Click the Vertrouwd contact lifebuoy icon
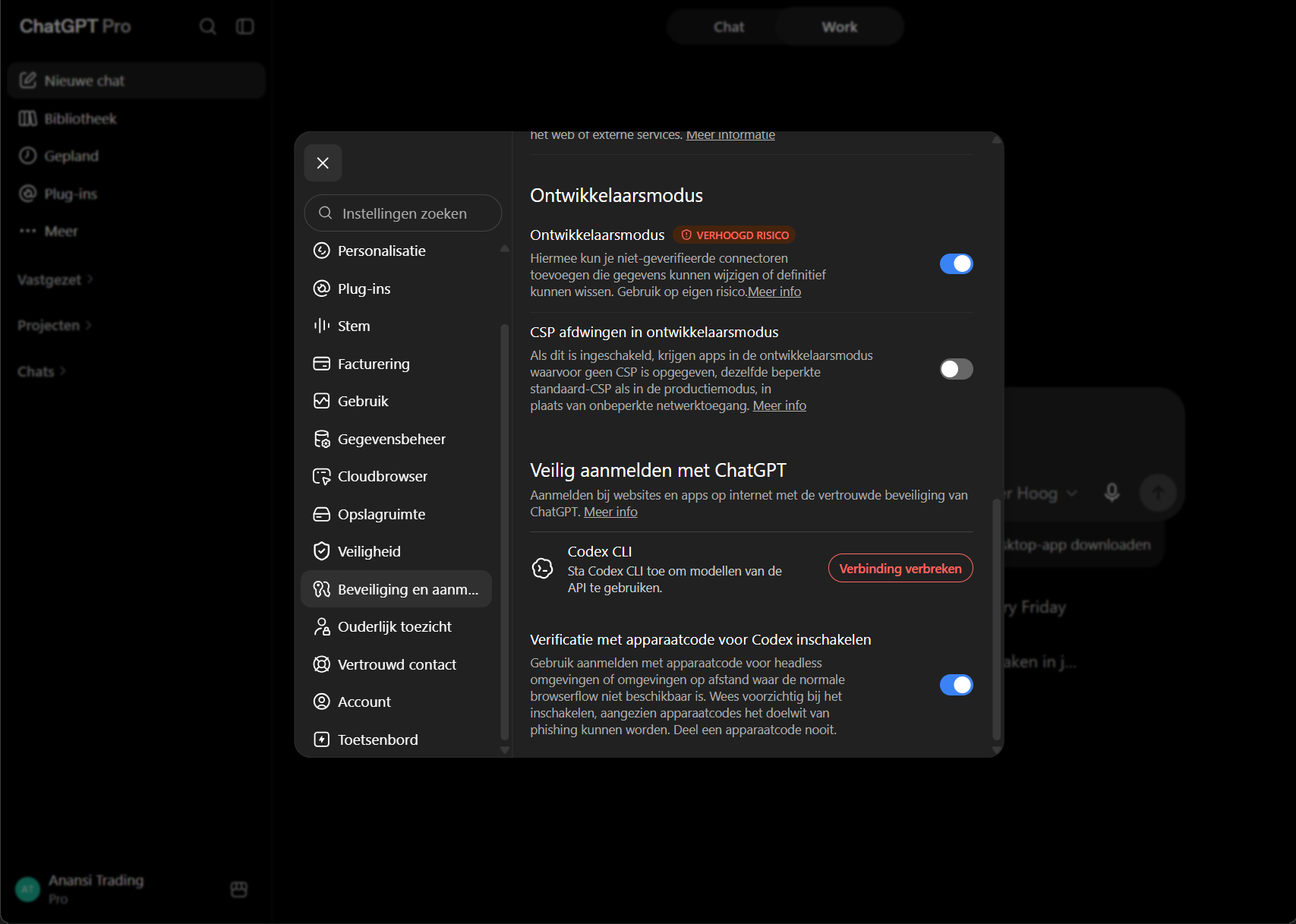Viewport: 1296px width, 924px height. 322,664
